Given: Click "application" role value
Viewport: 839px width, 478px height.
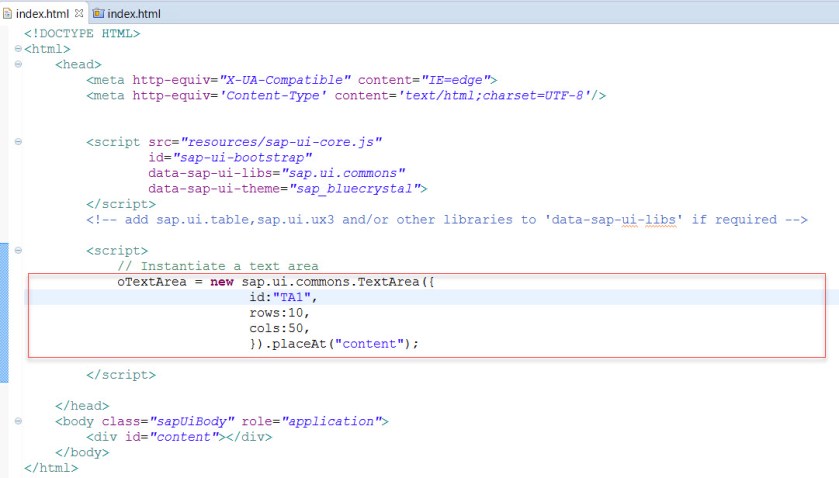Looking at the screenshot, I should tap(331, 421).
